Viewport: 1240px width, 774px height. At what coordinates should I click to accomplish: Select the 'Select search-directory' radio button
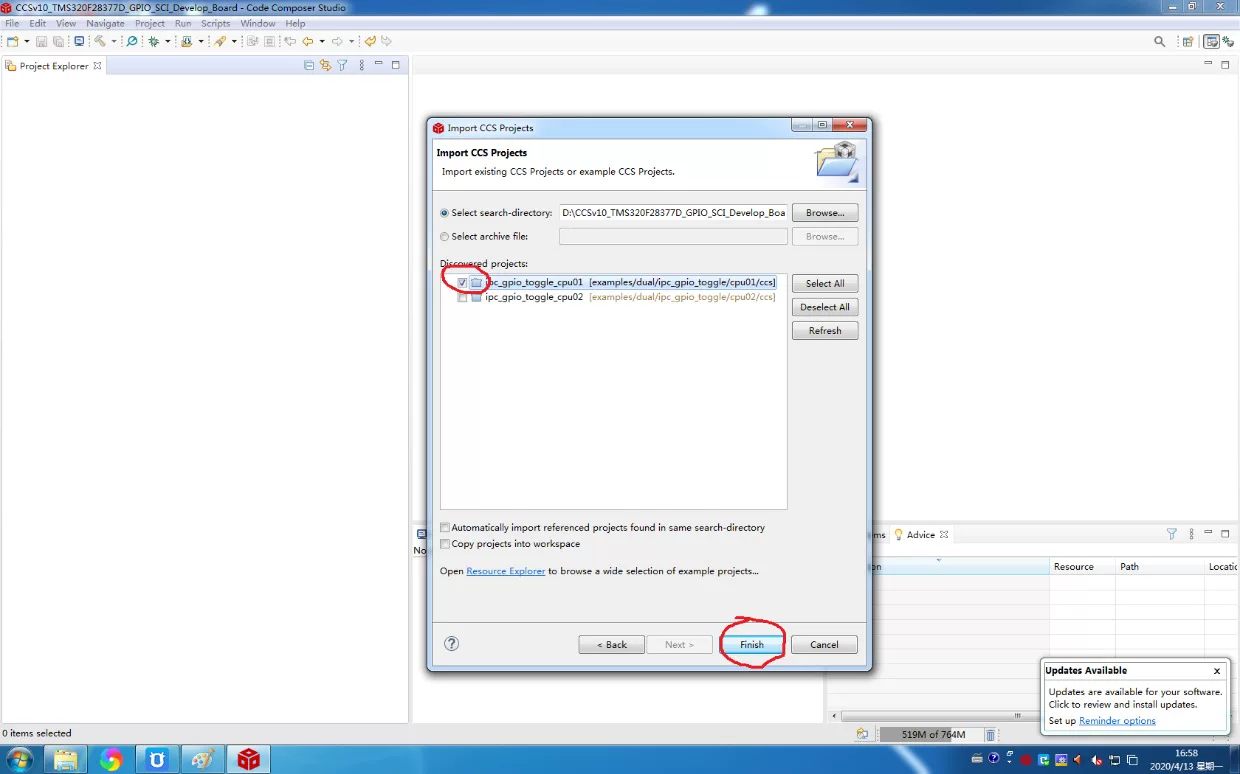(445, 213)
